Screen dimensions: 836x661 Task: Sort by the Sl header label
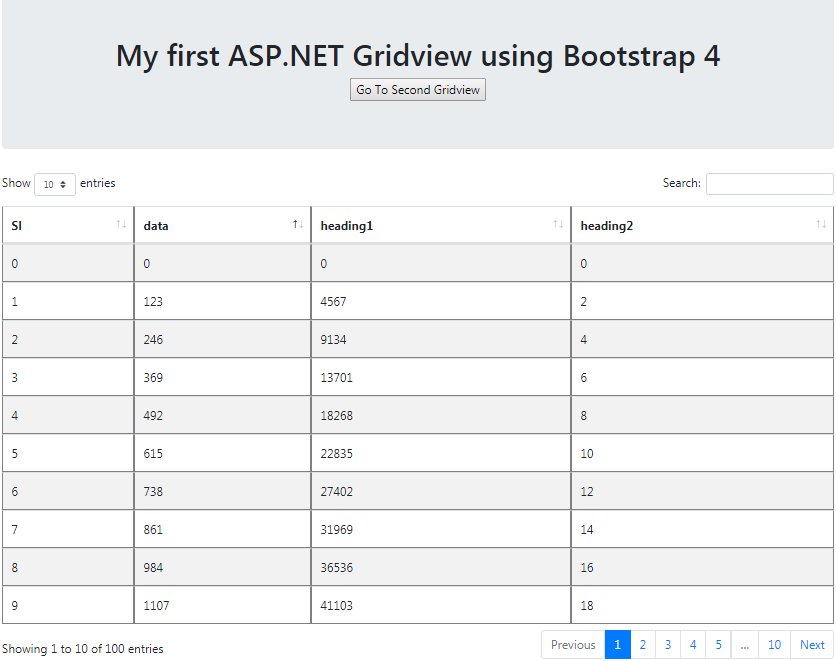point(17,225)
